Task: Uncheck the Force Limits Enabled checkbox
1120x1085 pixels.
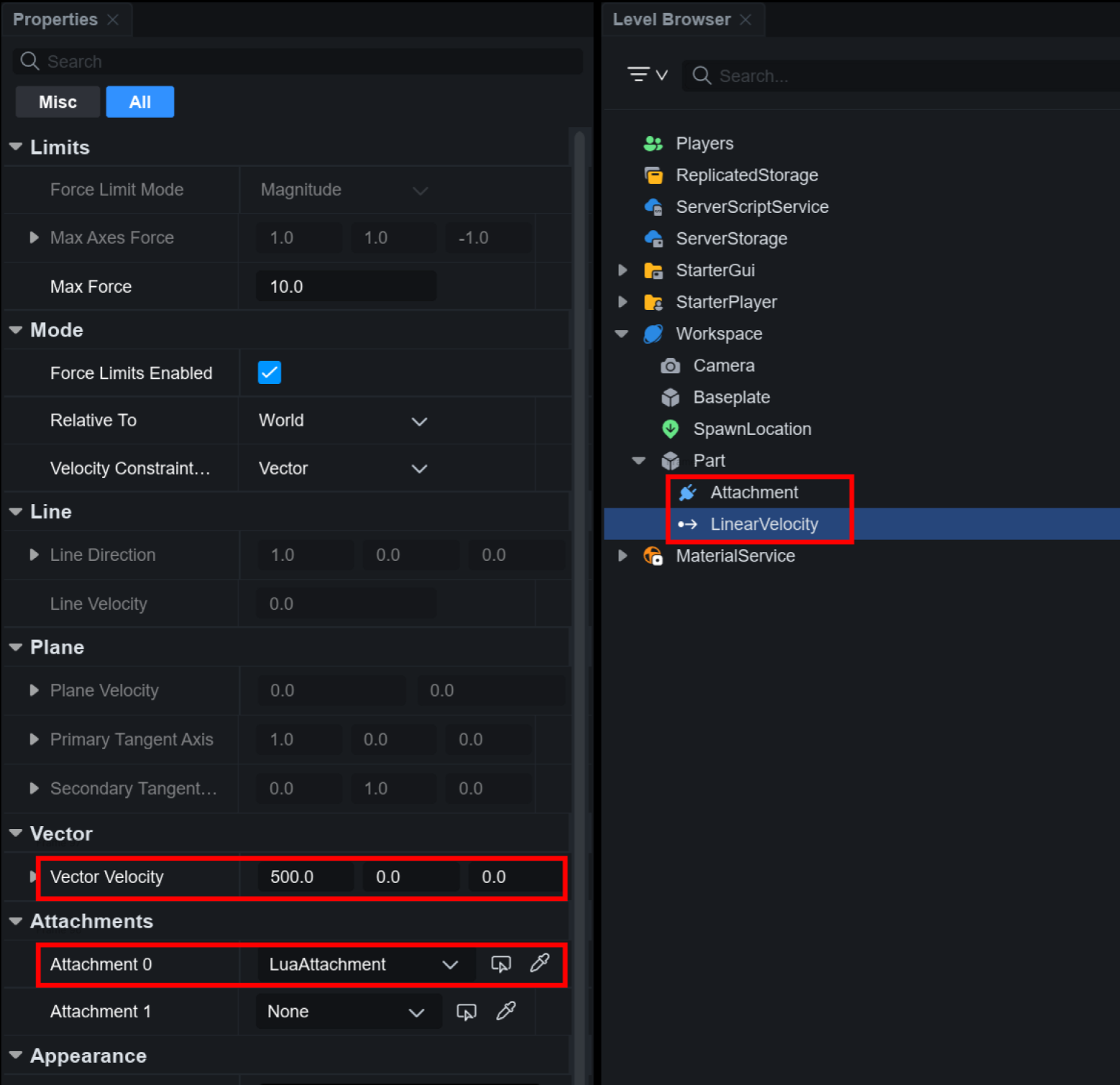Action: [270, 372]
